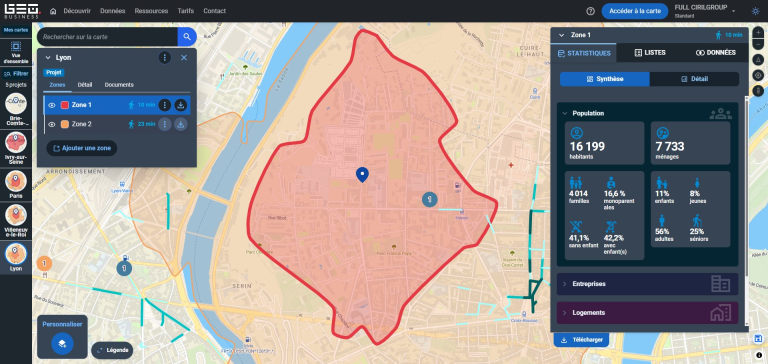Click the Télécharger button
Image resolution: width=768 pixels, height=364 pixels.
581,340
